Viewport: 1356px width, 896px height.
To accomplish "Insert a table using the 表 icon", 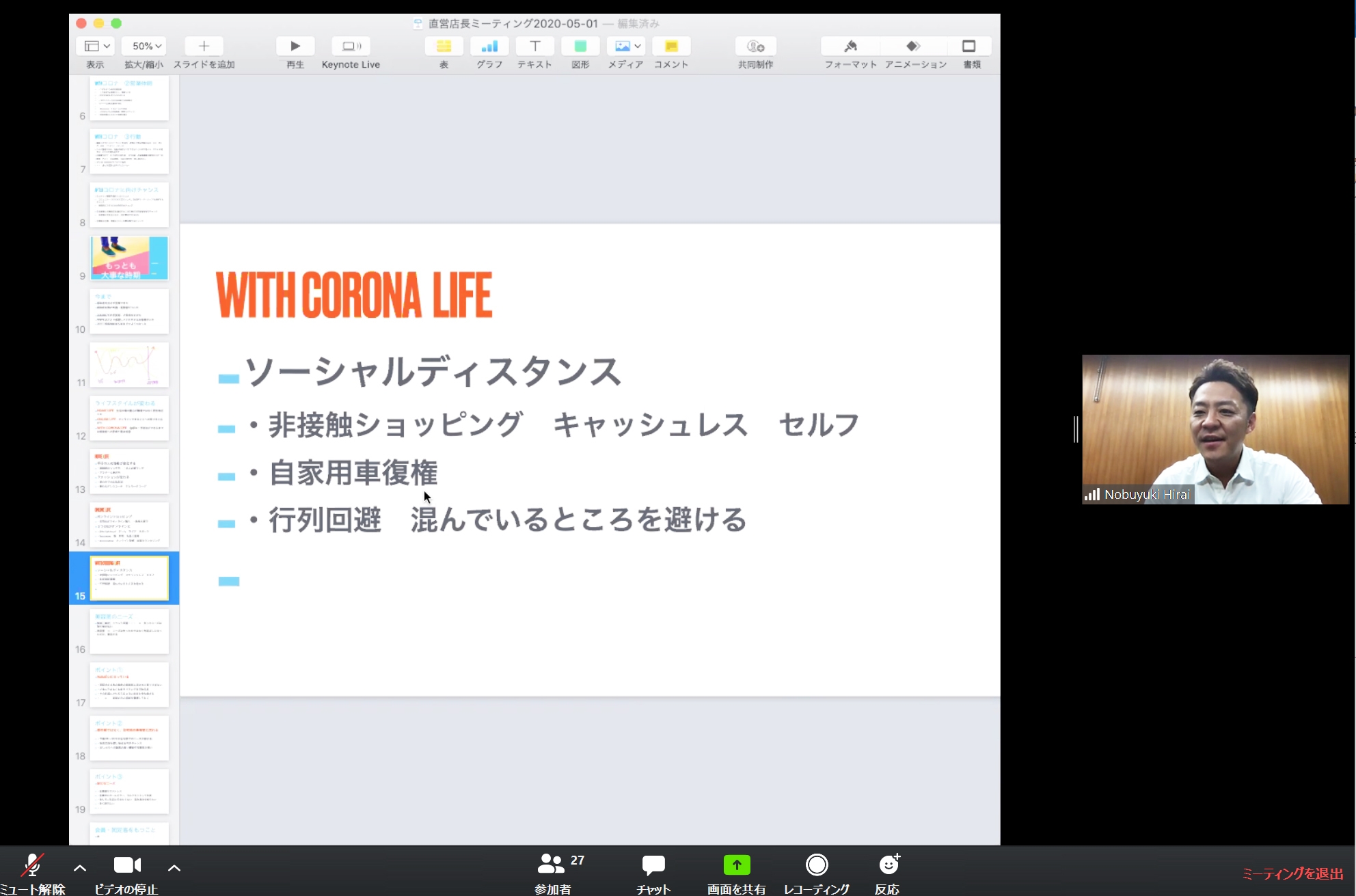I will click(x=444, y=46).
